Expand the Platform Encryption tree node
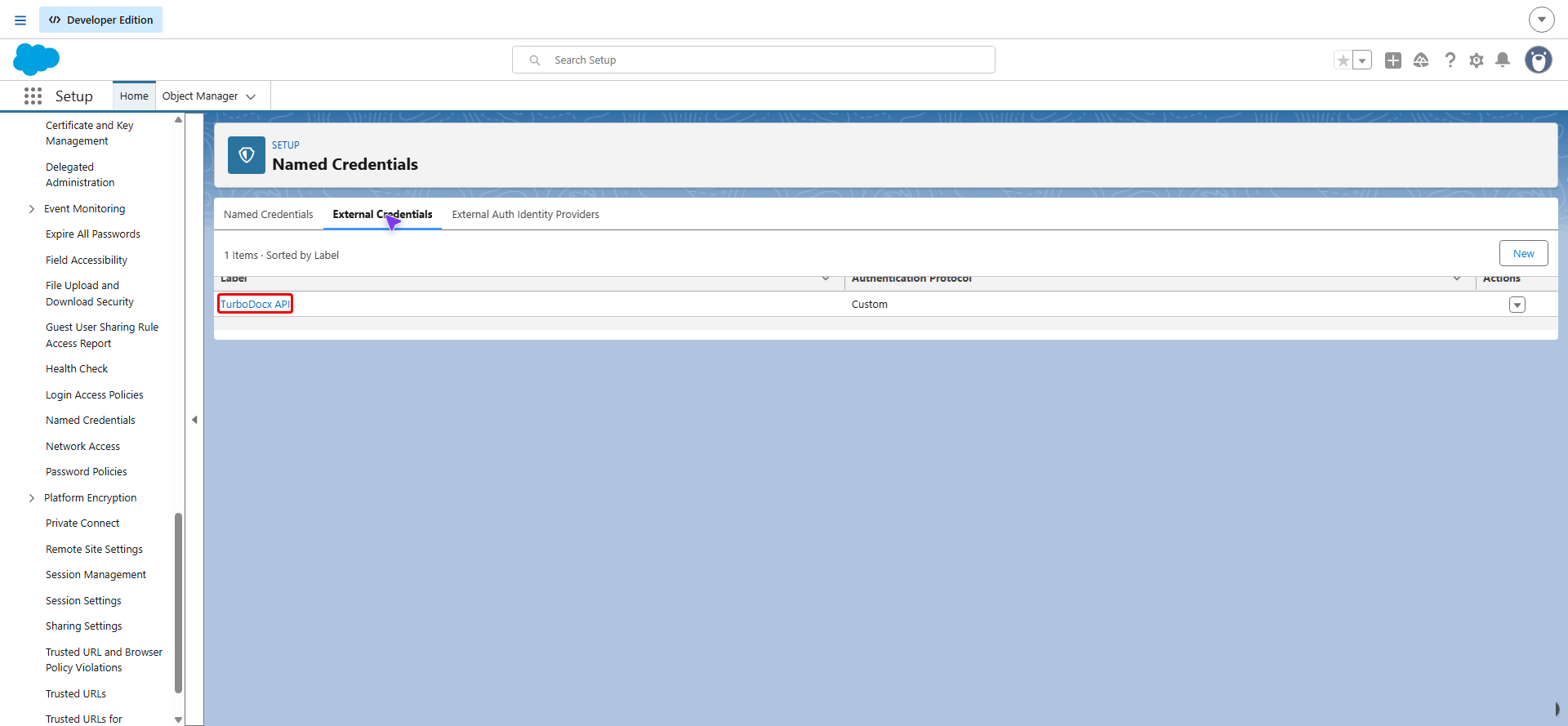Image resolution: width=1568 pixels, height=726 pixels. [x=32, y=498]
